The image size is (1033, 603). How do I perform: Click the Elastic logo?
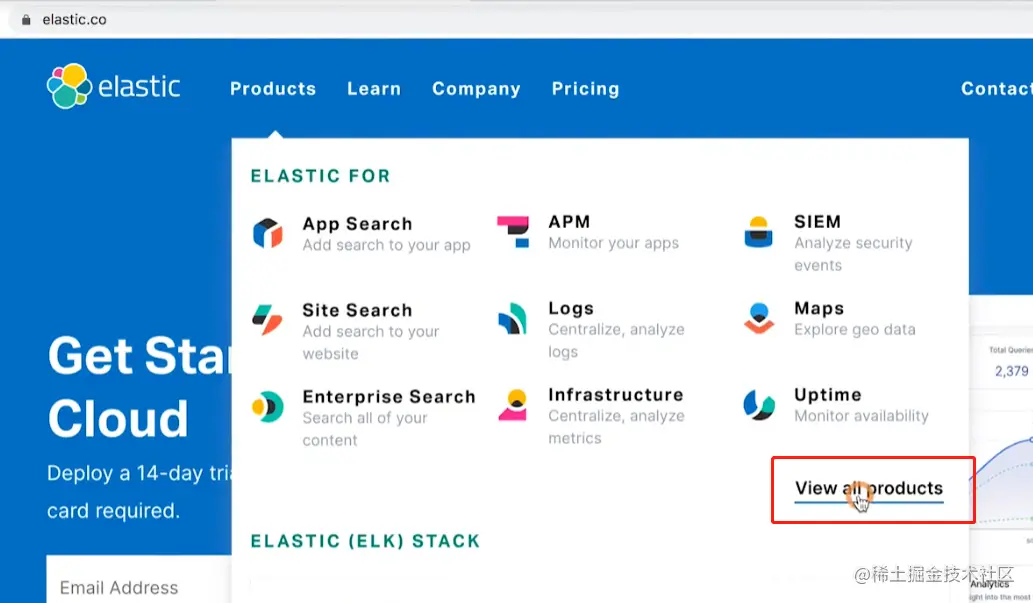tap(113, 86)
